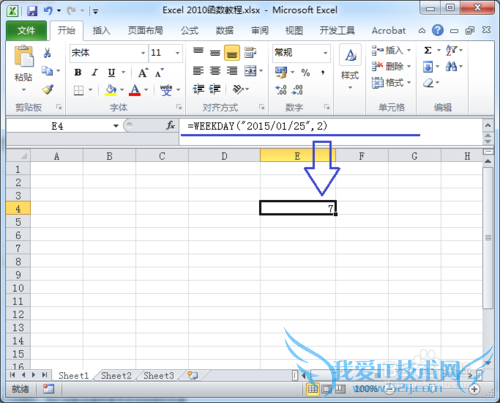Select column header D

tap(224, 156)
